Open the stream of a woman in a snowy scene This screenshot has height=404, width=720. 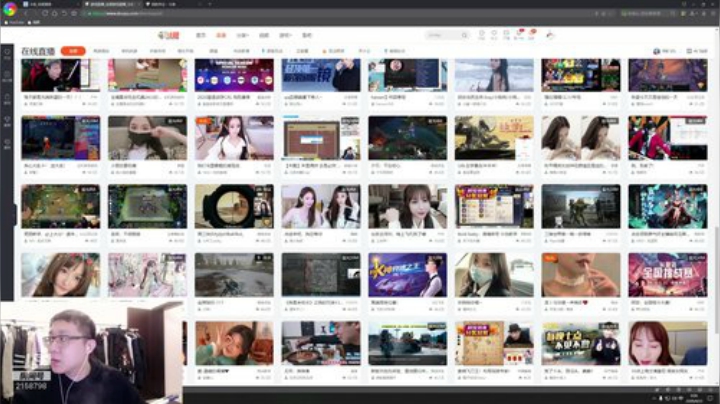tap(494, 75)
